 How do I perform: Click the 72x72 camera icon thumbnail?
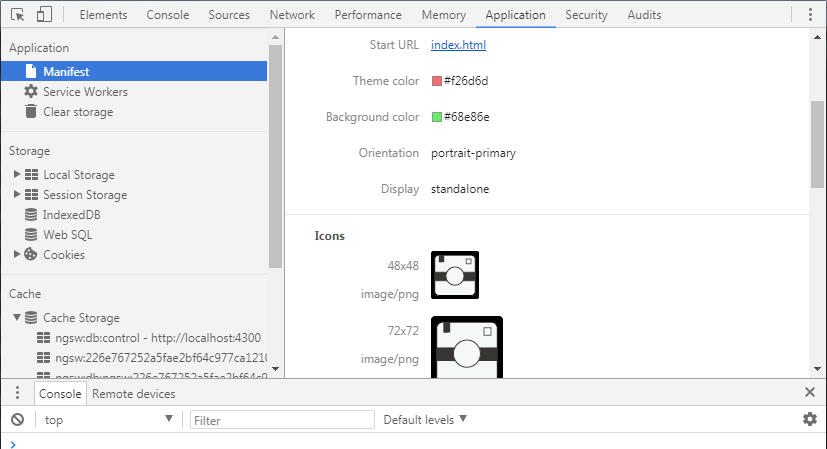pyautogui.click(x=467, y=347)
